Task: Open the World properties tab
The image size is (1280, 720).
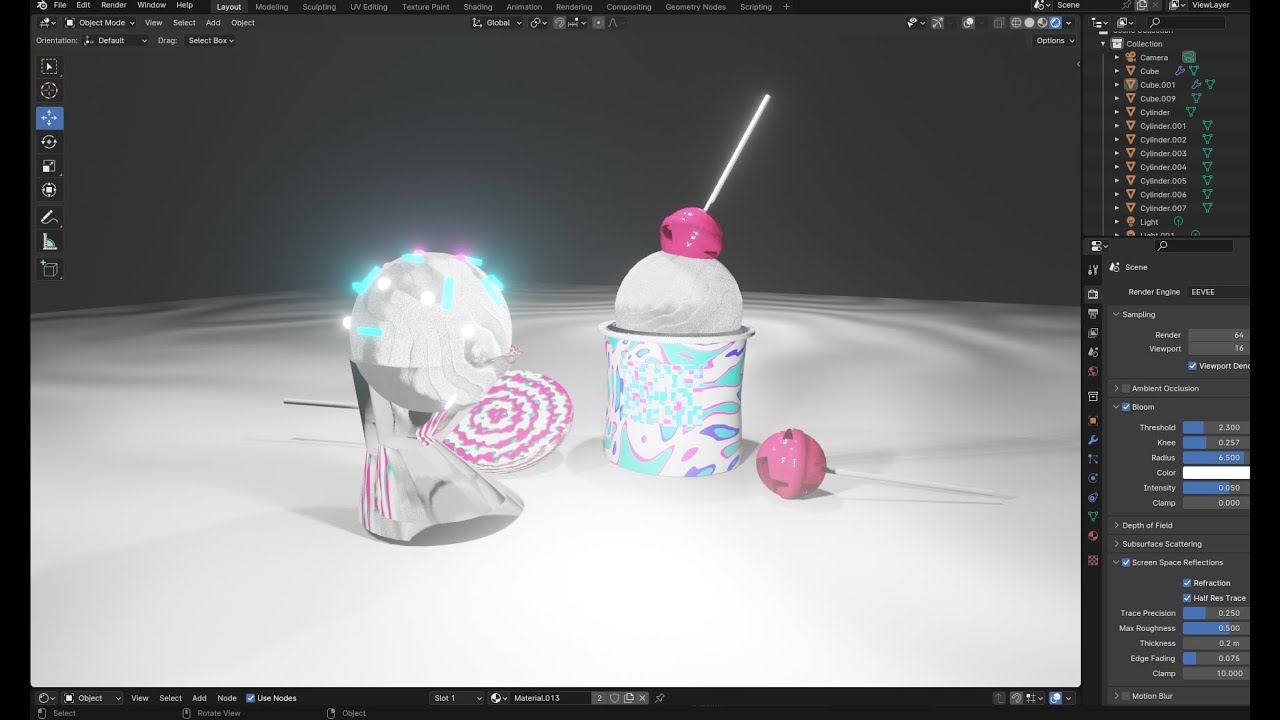Action: tap(1093, 372)
